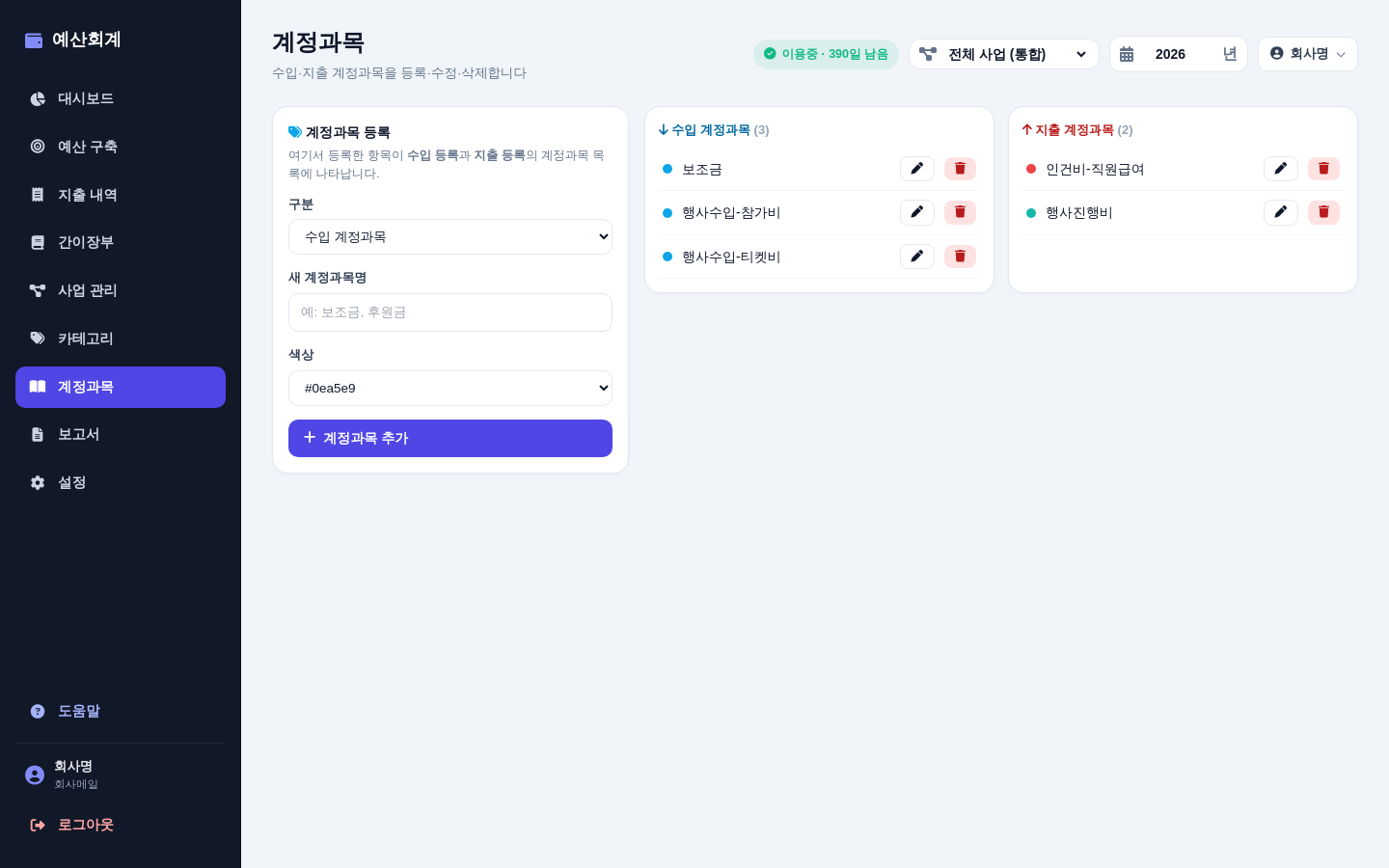Open the 간이장부 page
This screenshot has width=1389, height=868.
point(121,242)
